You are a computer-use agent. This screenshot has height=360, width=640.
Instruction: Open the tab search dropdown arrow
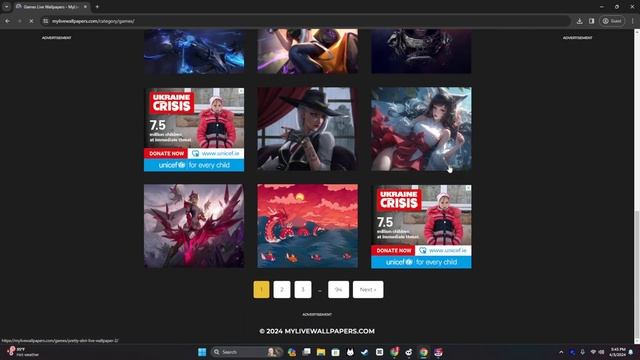[x=7, y=7]
